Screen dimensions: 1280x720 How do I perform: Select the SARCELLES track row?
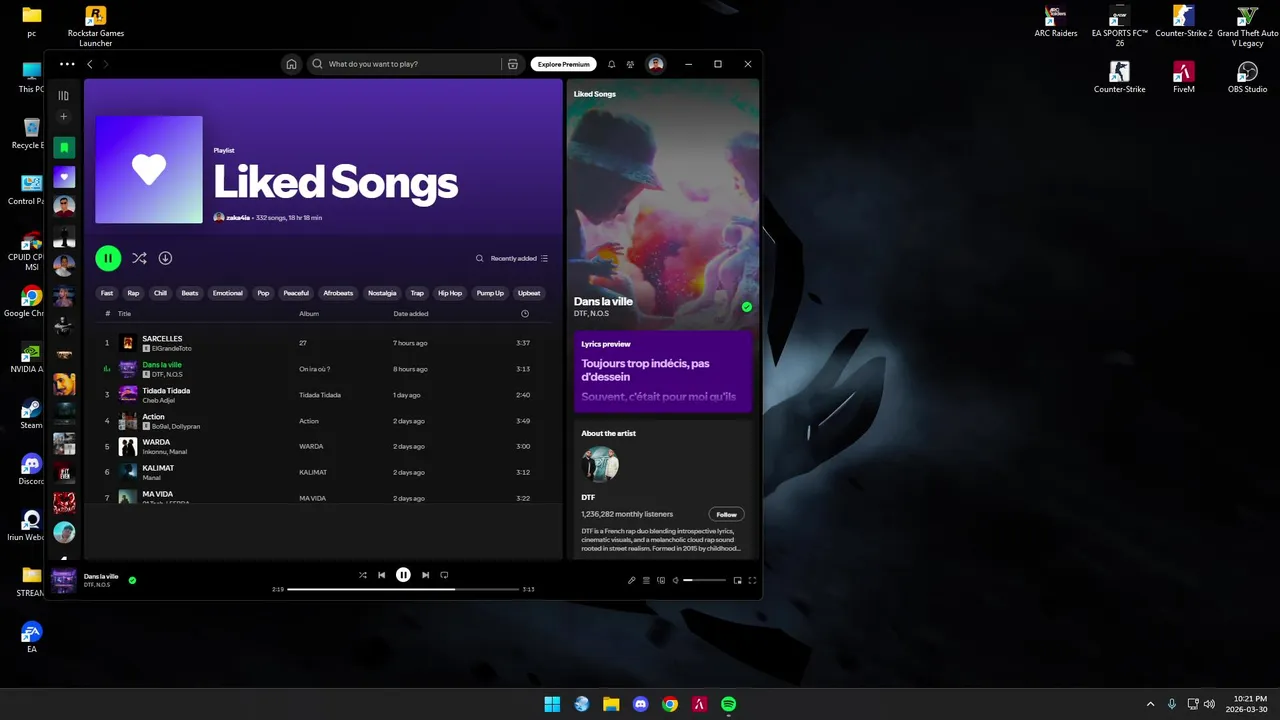323,343
